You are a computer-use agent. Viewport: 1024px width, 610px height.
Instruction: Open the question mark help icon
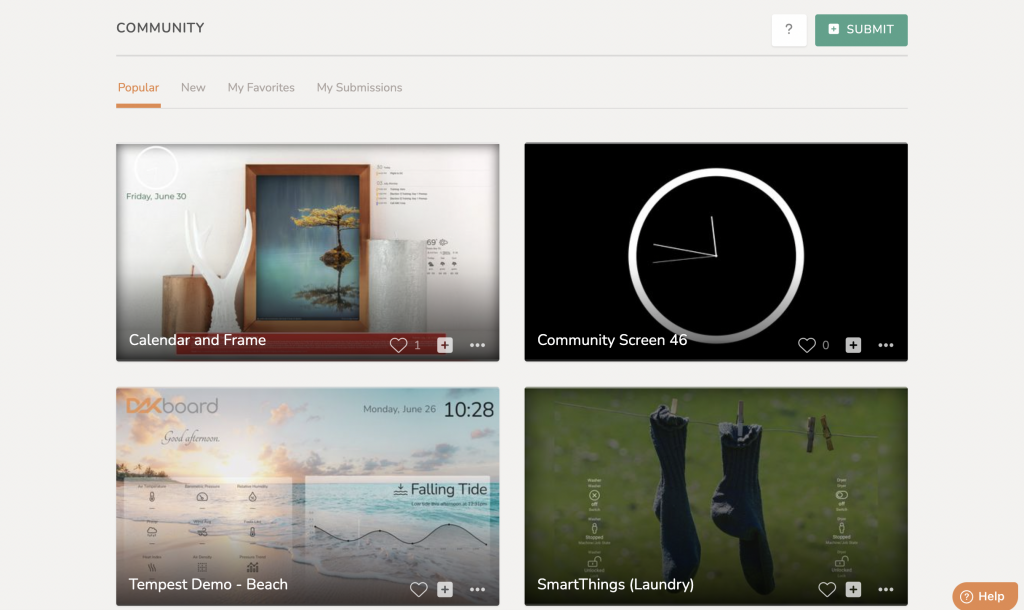788,30
